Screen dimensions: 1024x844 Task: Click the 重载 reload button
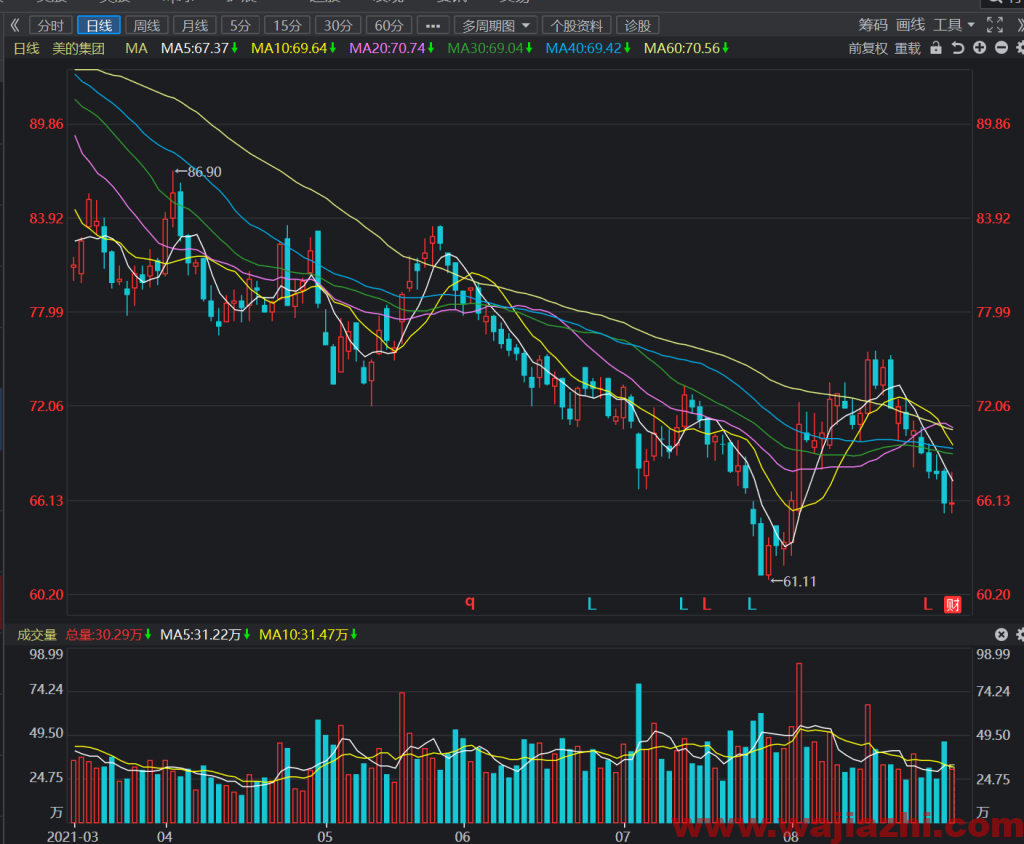click(x=908, y=48)
